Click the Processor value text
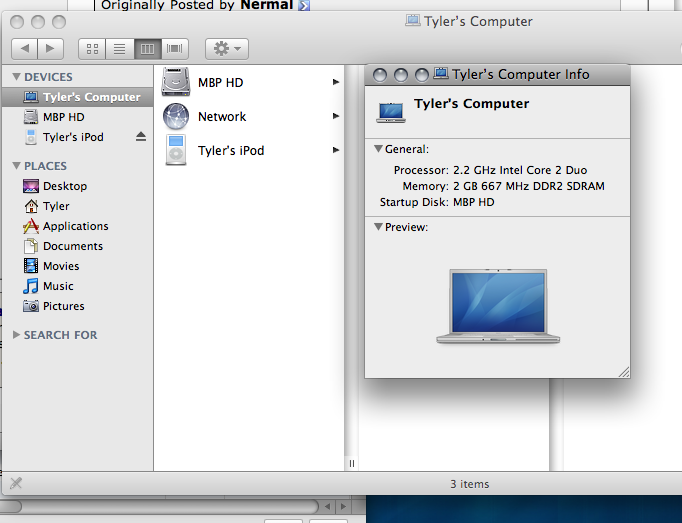Viewport: 682px width, 523px height. 520,170
